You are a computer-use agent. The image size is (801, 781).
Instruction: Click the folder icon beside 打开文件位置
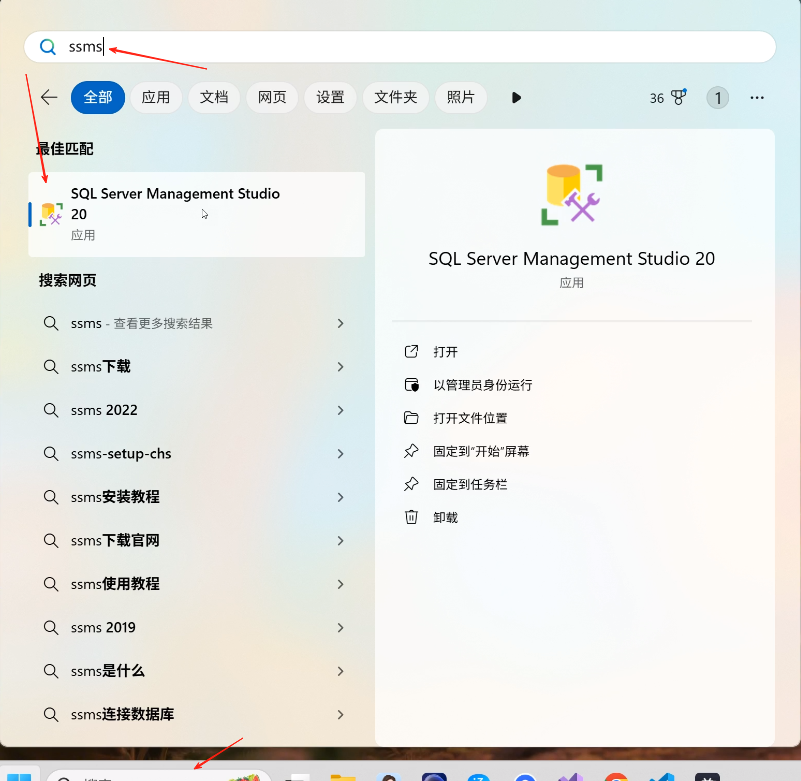point(411,418)
